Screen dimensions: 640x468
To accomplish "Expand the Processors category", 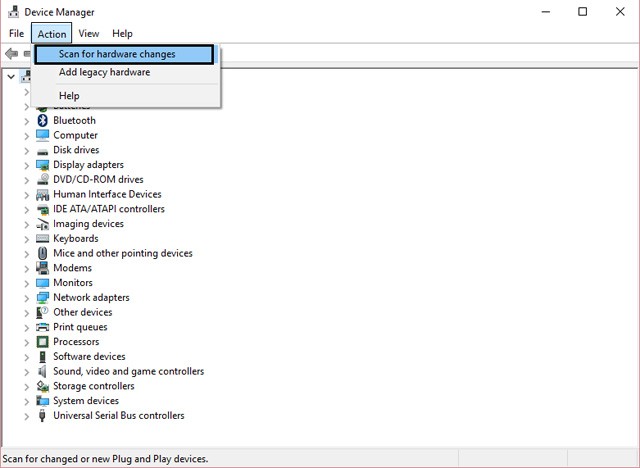I will tap(27, 342).
